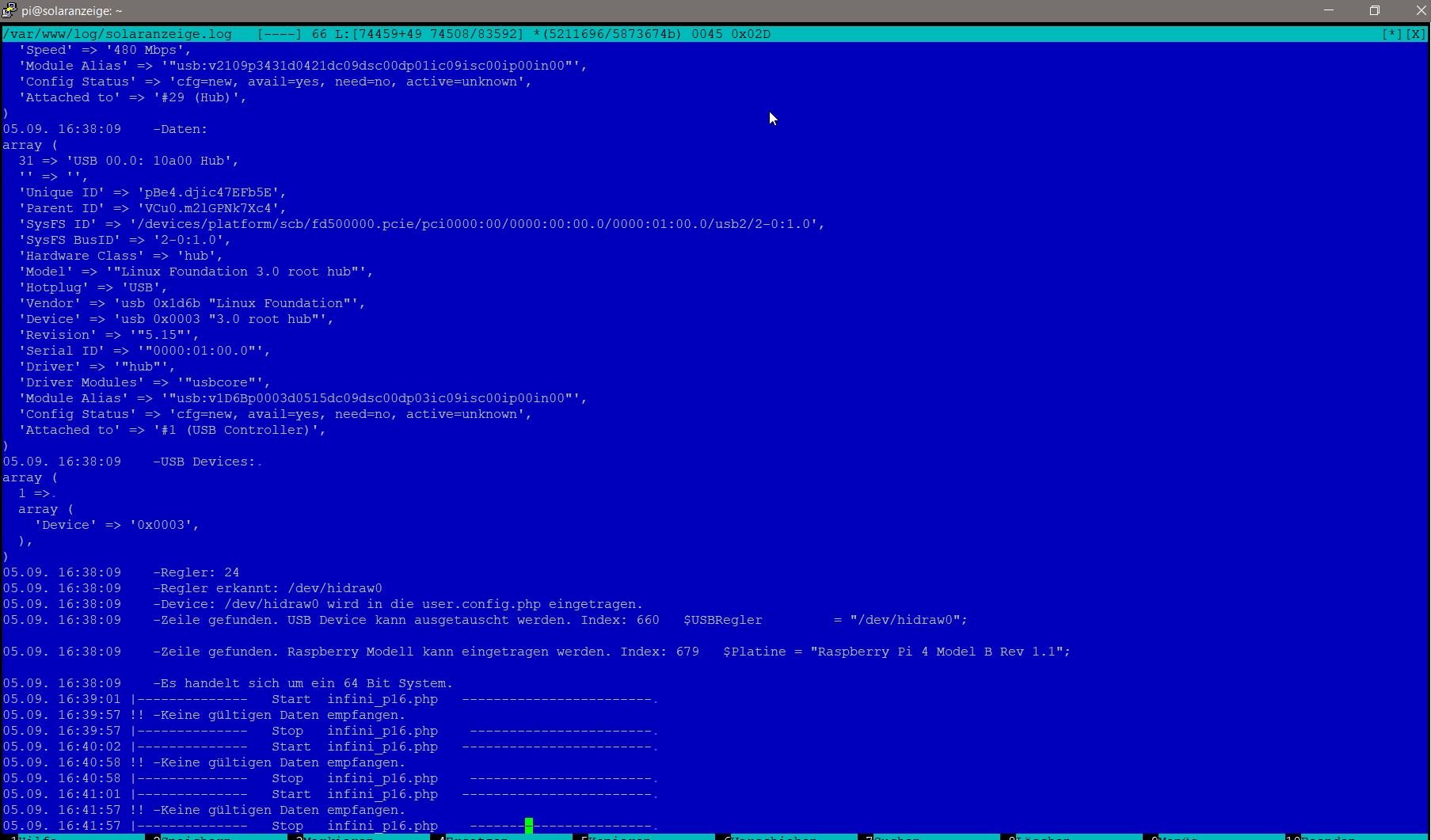Click the PuTTY icon in the title bar
Image resolution: width=1431 pixels, height=840 pixels.
9,11
